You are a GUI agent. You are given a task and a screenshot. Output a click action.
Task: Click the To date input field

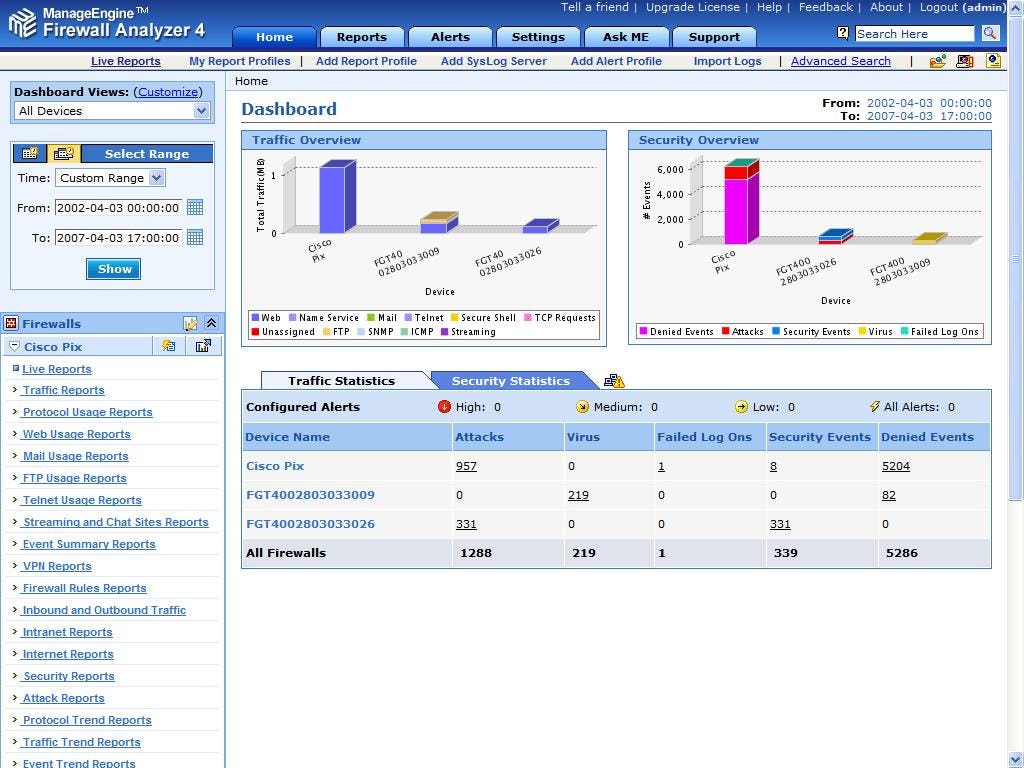coord(118,238)
